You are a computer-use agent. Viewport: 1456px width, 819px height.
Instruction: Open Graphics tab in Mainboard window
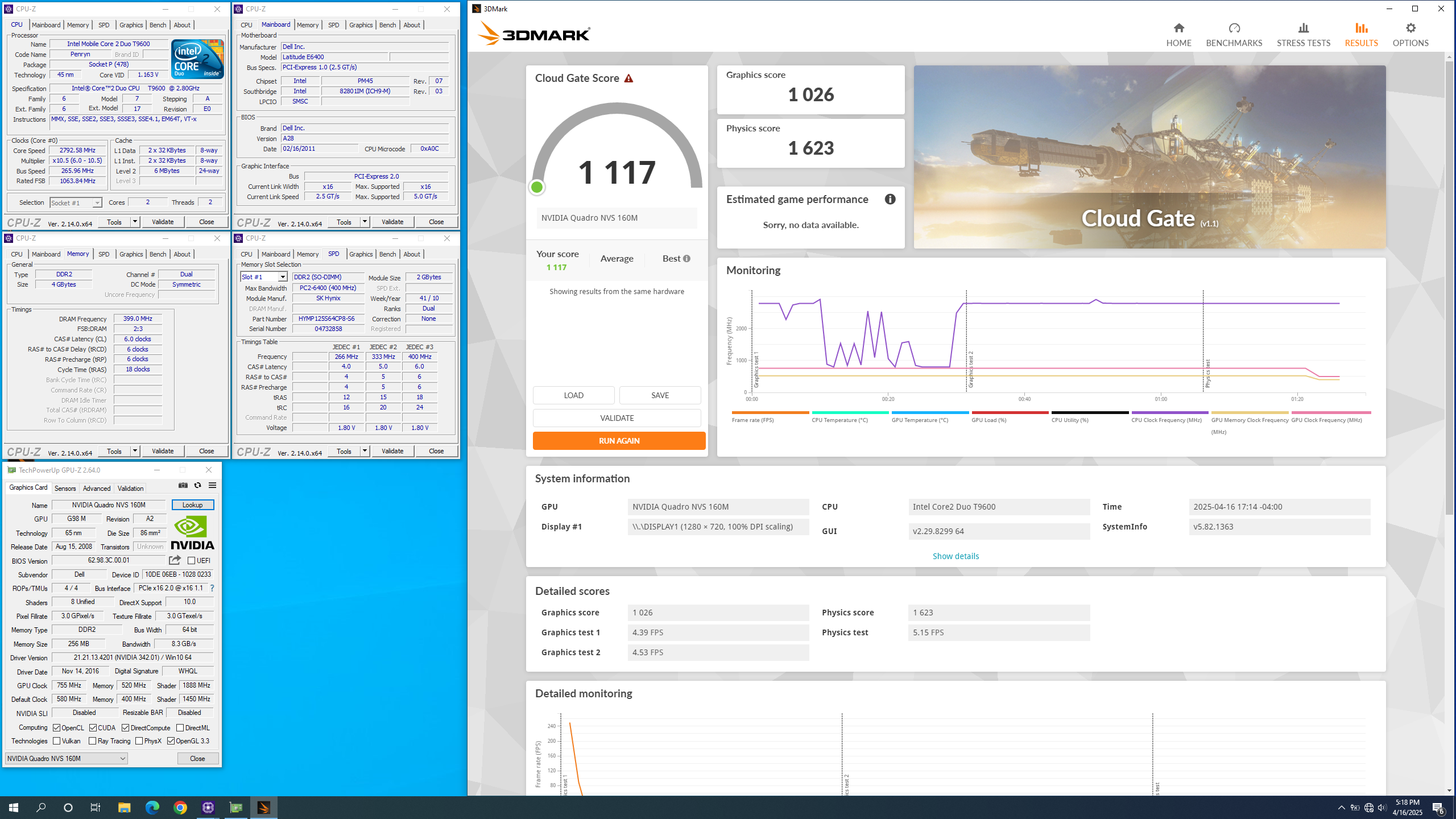click(361, 25)
